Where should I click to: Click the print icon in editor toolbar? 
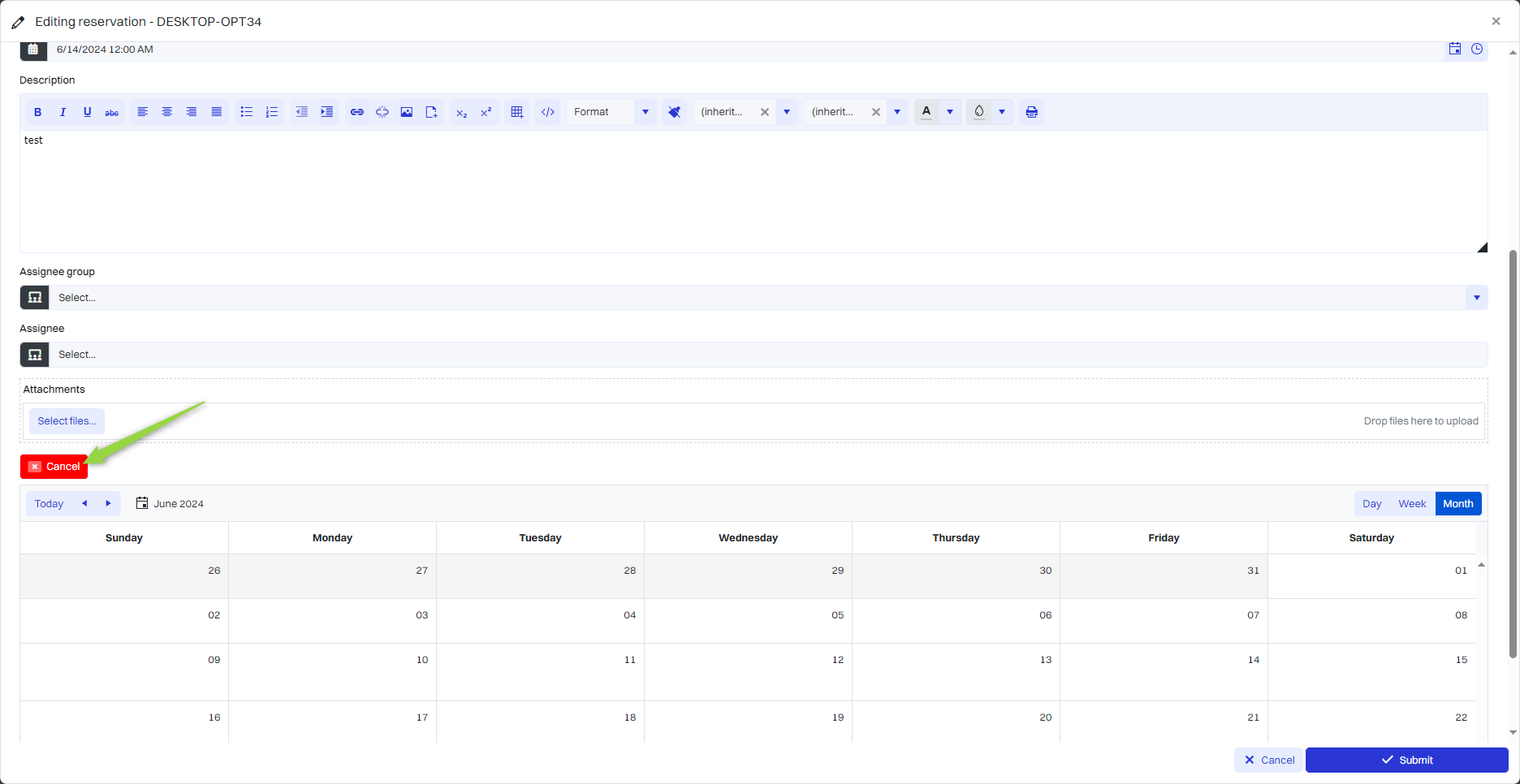point(1031,112)
